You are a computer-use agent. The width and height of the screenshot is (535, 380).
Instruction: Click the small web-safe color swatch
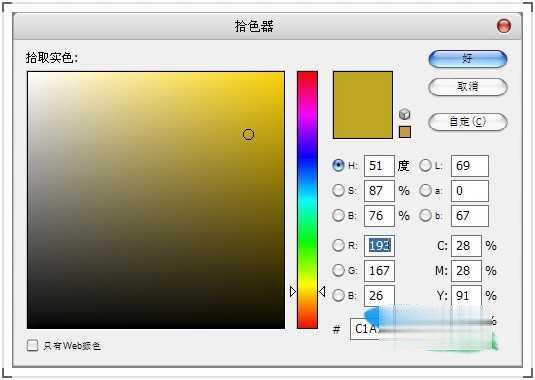(x=405, y=132)
